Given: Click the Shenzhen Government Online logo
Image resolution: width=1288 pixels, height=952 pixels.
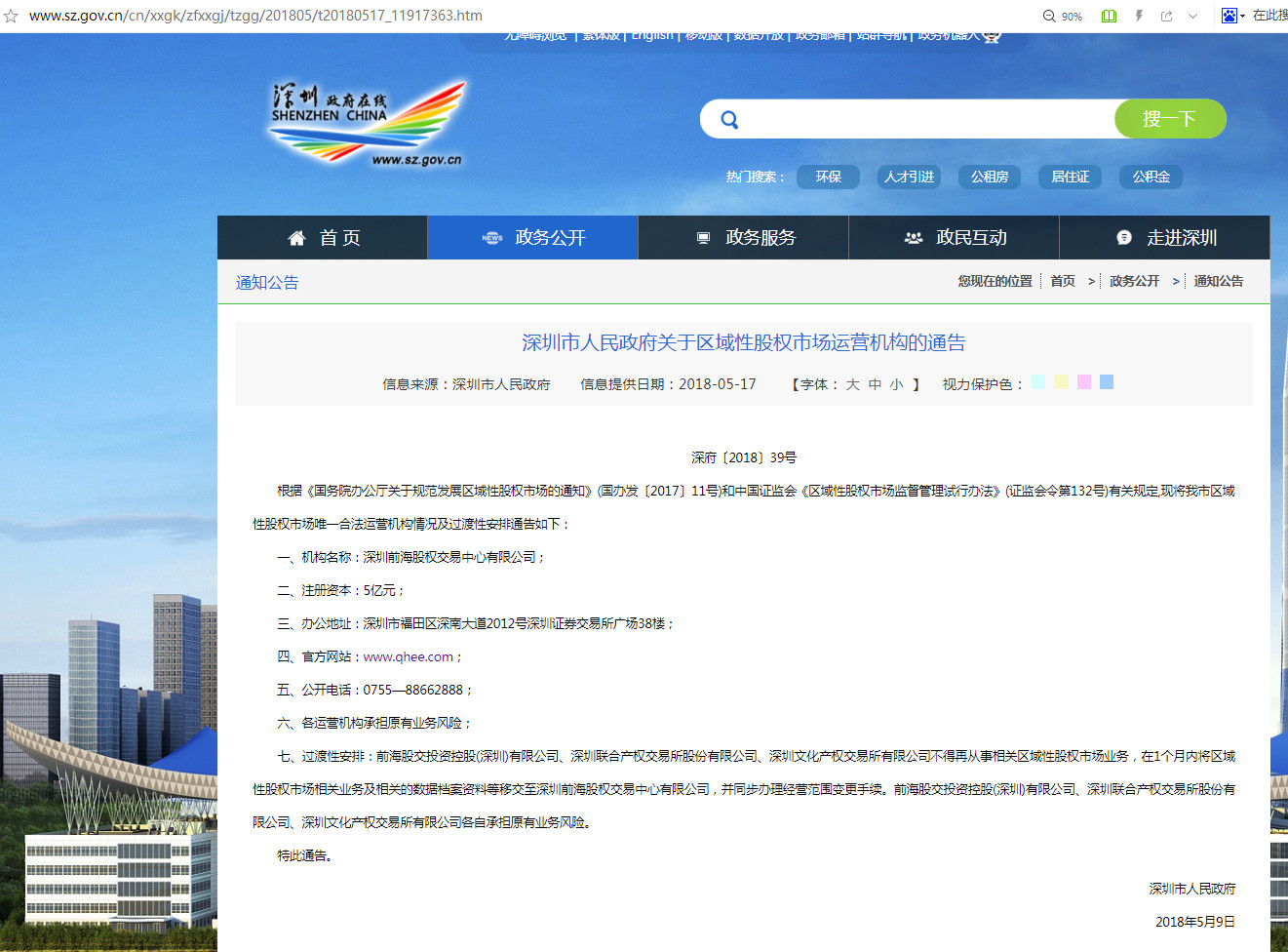Looking at the screenshot, I should (x=367, y=122).
